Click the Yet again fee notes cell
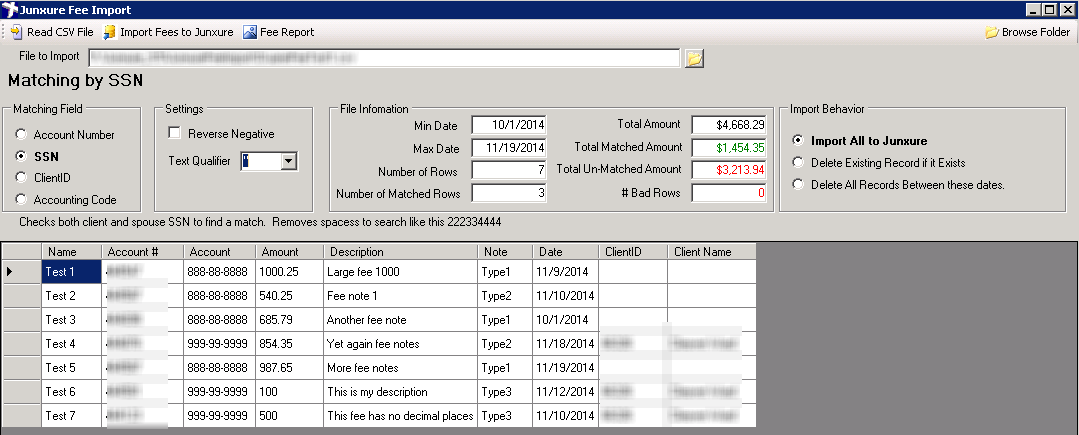The width and height of the screenshot is (1079, 435). coord(400,344)
